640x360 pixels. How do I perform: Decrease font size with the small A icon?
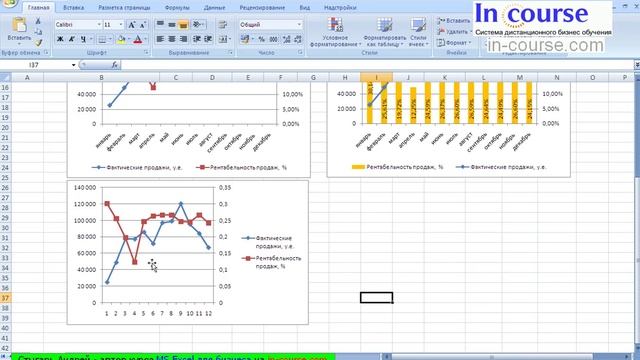pyautogui.click(x=142, y=25)
